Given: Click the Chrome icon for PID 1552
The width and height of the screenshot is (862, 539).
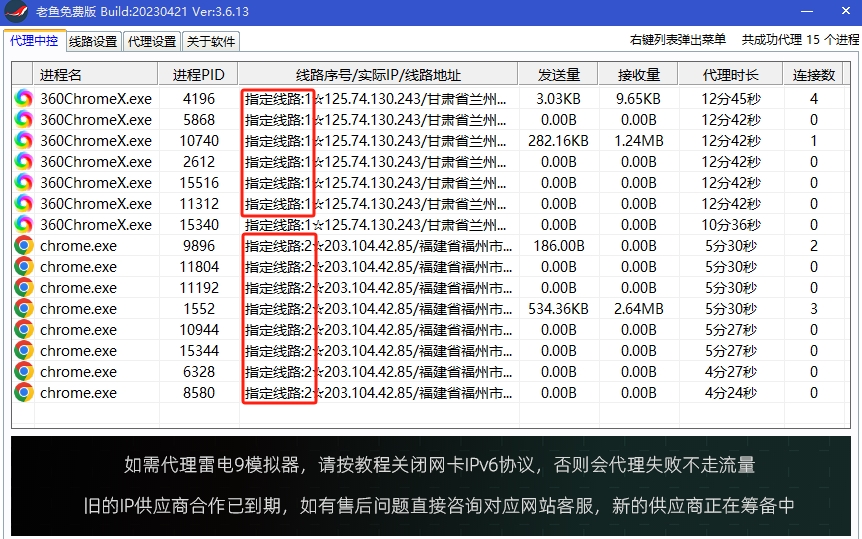Looking at the screenshot, I should 24,309.
